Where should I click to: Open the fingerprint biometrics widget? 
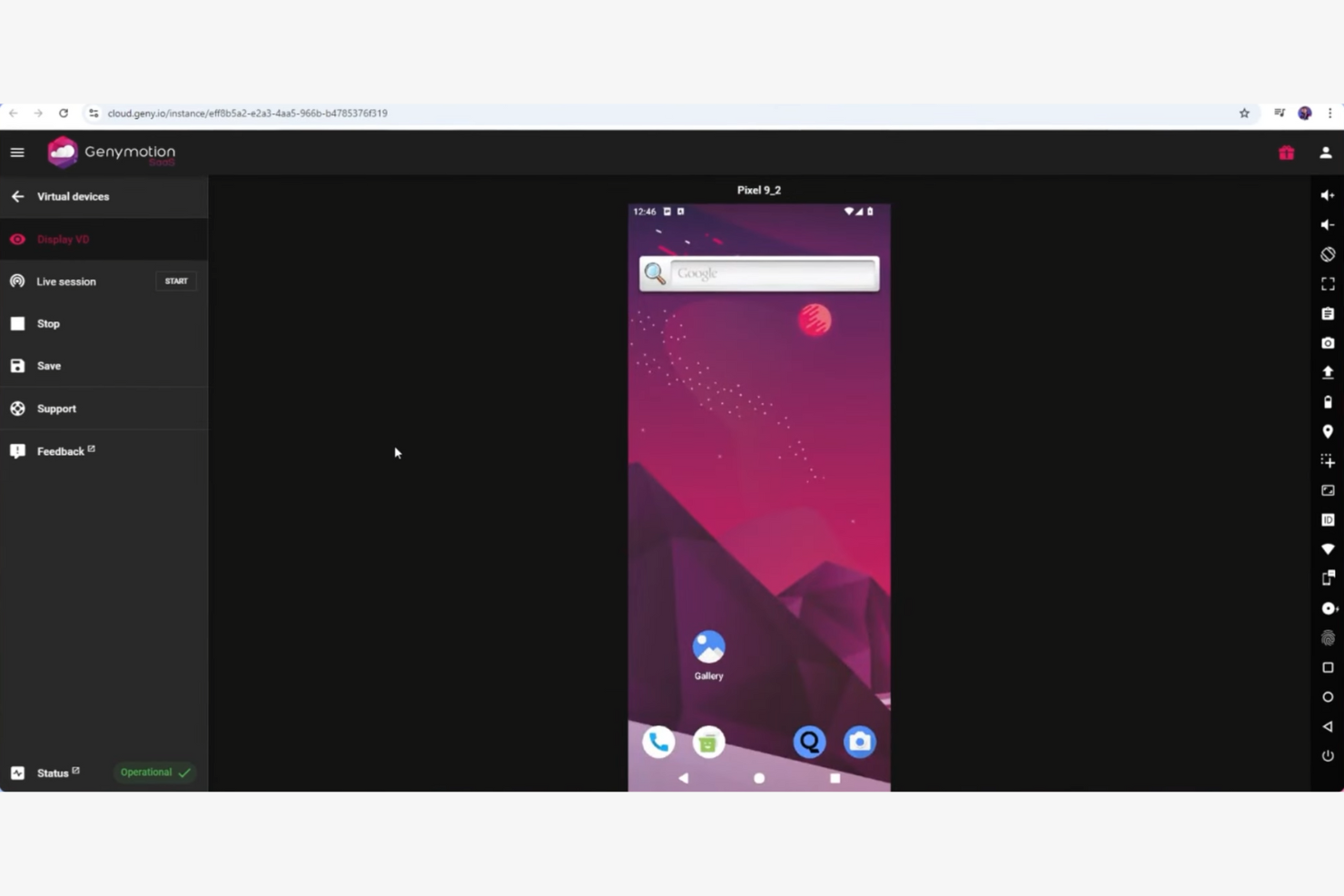coord(1327,638)
